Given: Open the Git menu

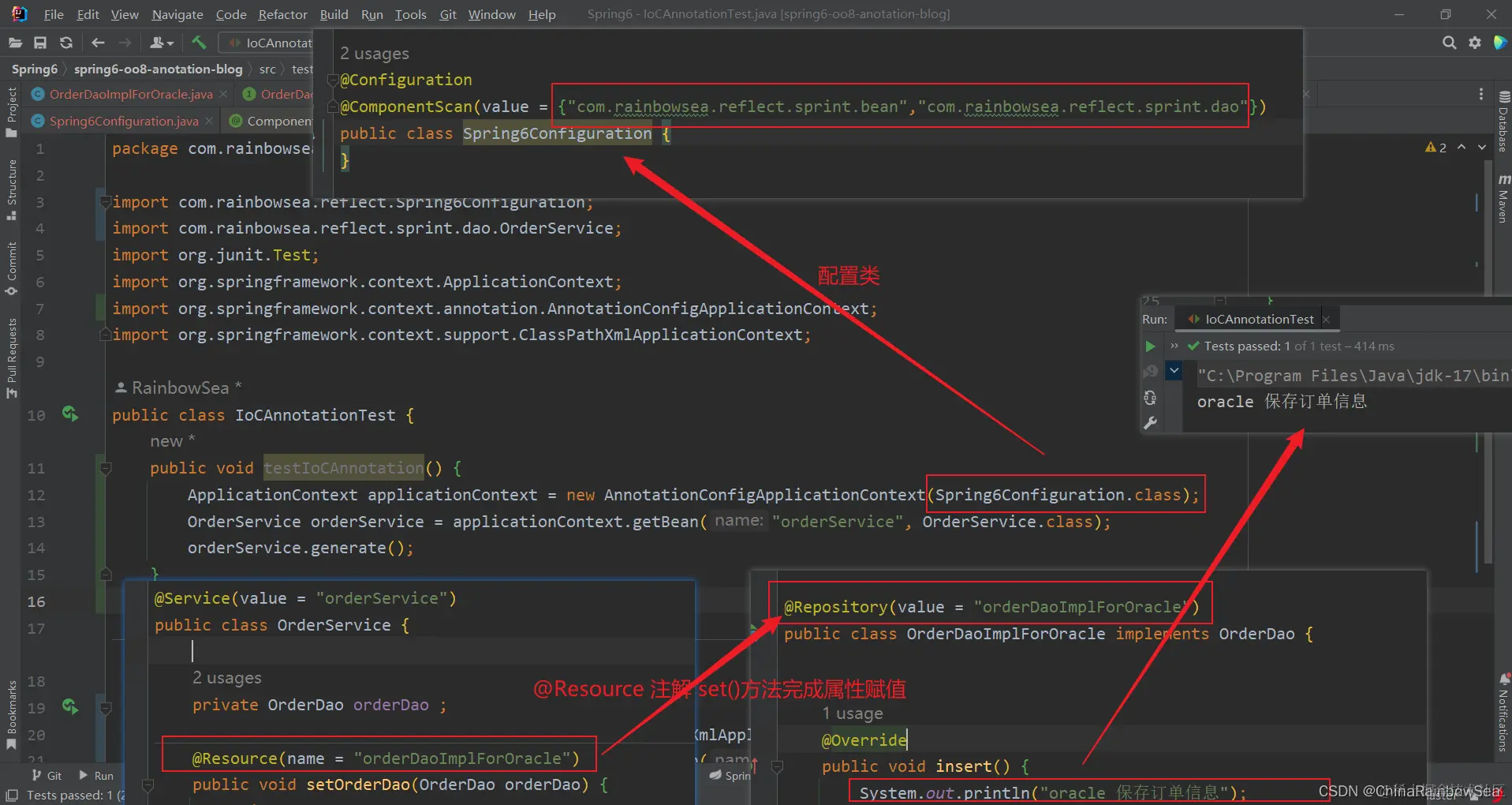Looking at the screenshot, I should coord(448,14).
